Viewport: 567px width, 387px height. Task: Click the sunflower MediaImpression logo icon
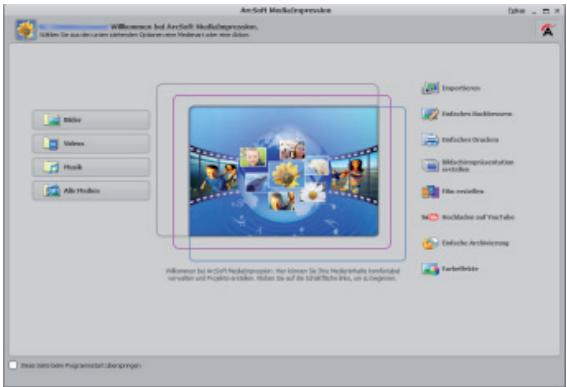pos(26,30)
